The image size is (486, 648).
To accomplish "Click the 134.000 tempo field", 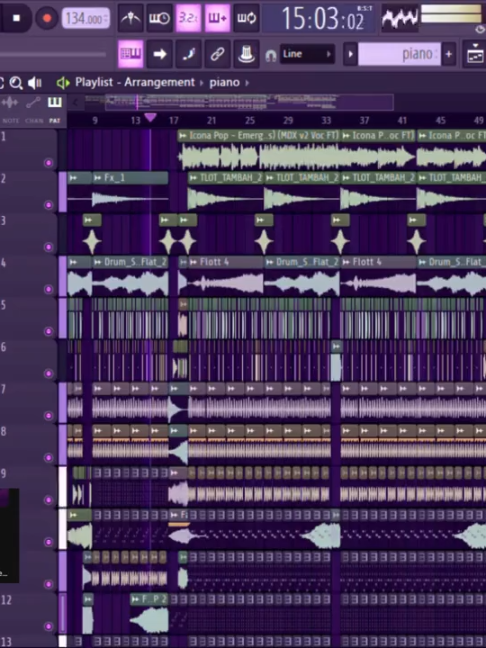I will tap(86, 19).
